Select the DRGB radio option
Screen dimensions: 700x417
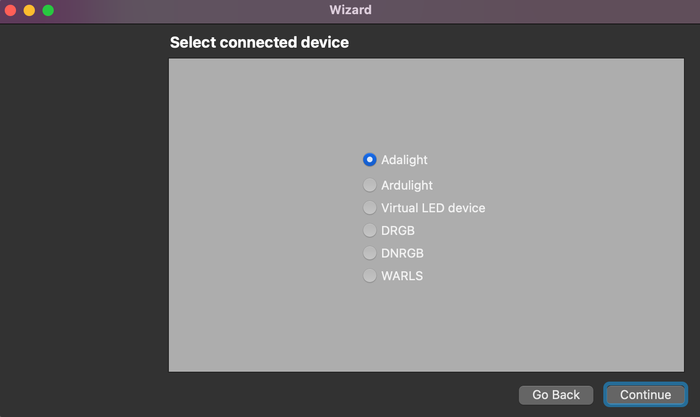coord(370,230)
